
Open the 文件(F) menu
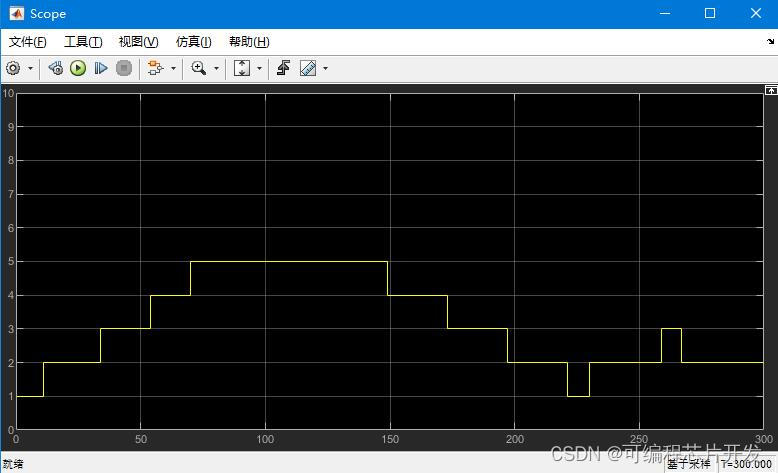[x=28, y=42]
